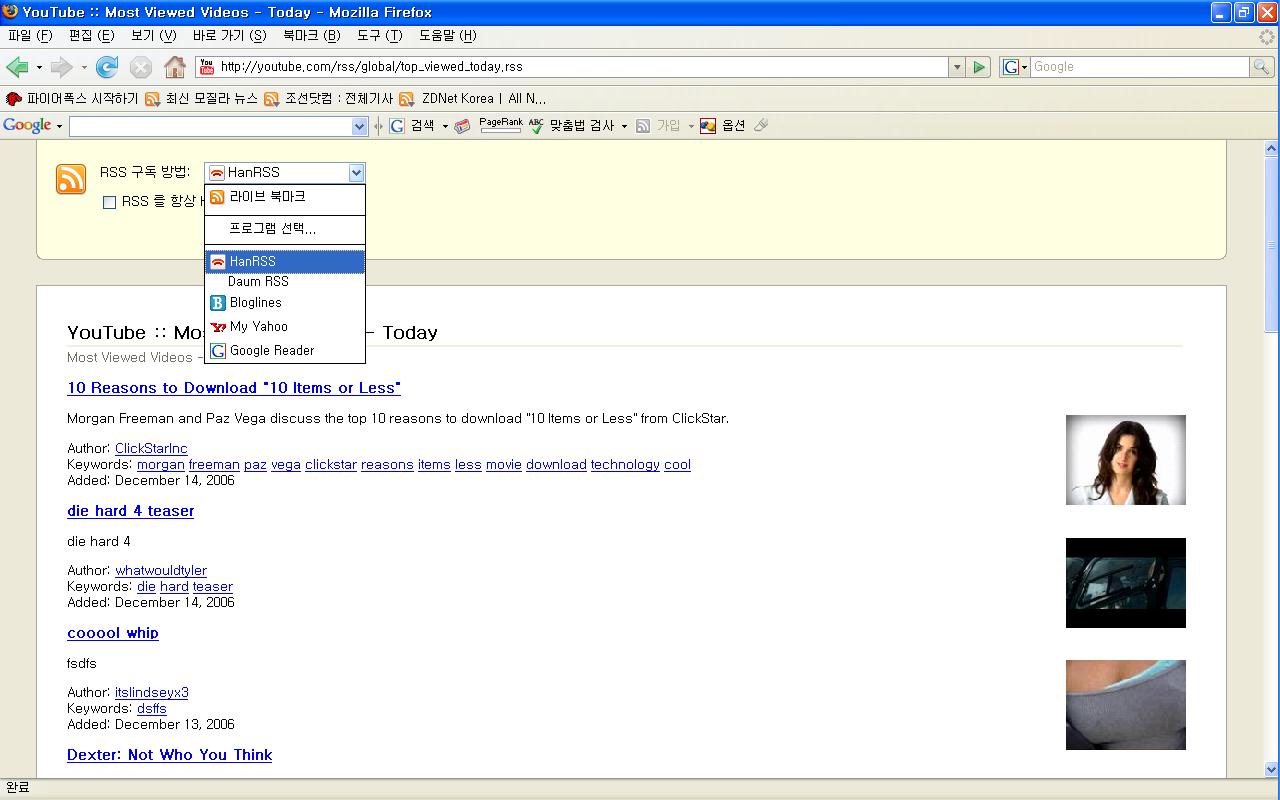Open 검색 button dropdown arrow
The image size is (1280, 800).
pos(445,126)
